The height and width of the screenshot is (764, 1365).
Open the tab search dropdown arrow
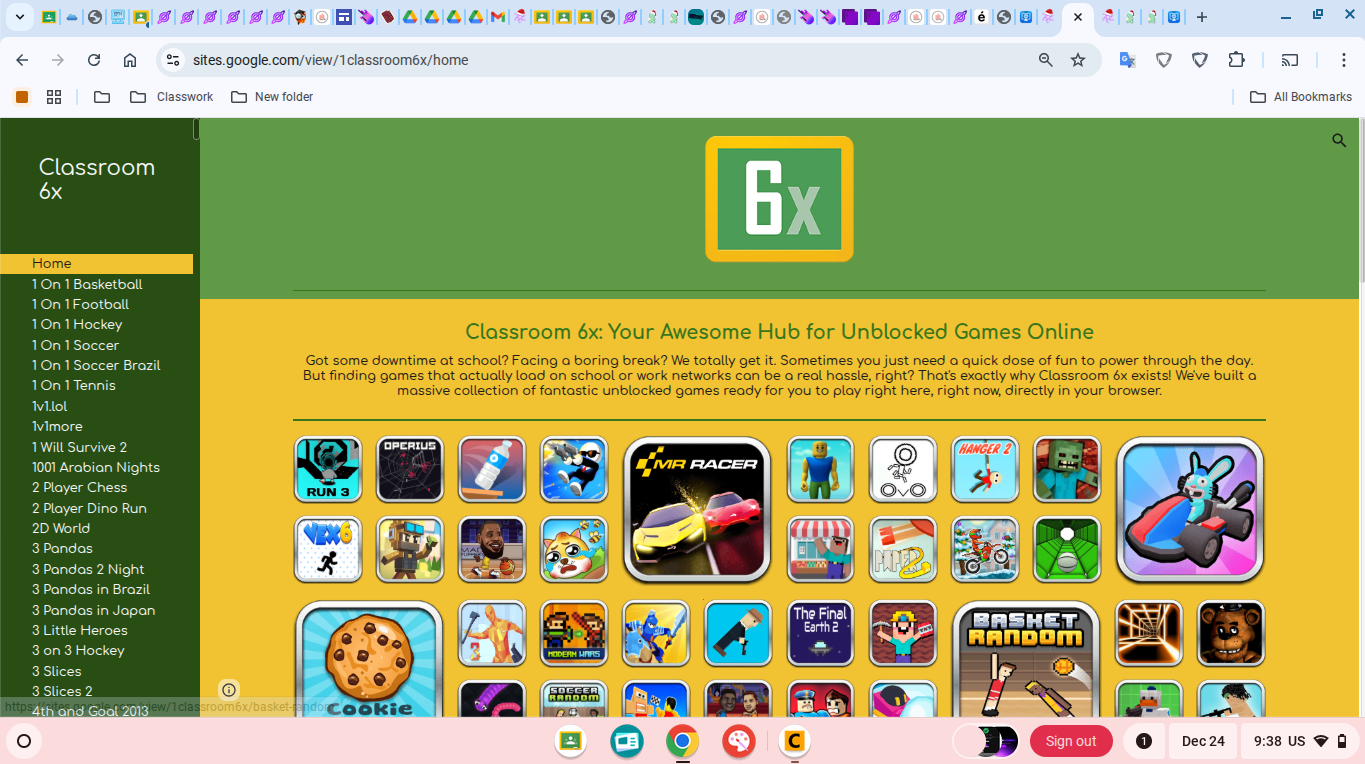point(19,17)
